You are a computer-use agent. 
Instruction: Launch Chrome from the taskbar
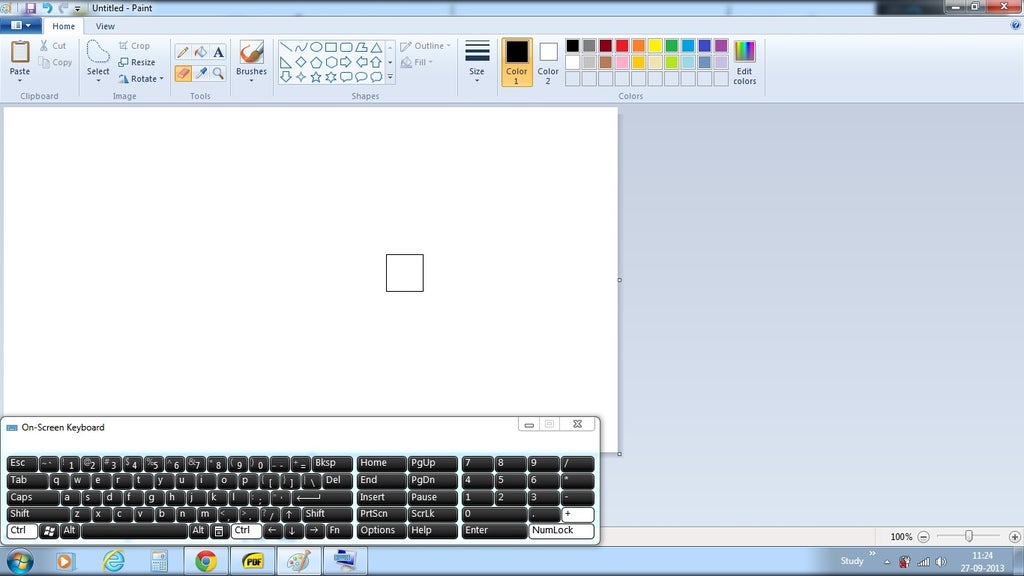coord(206,561)
